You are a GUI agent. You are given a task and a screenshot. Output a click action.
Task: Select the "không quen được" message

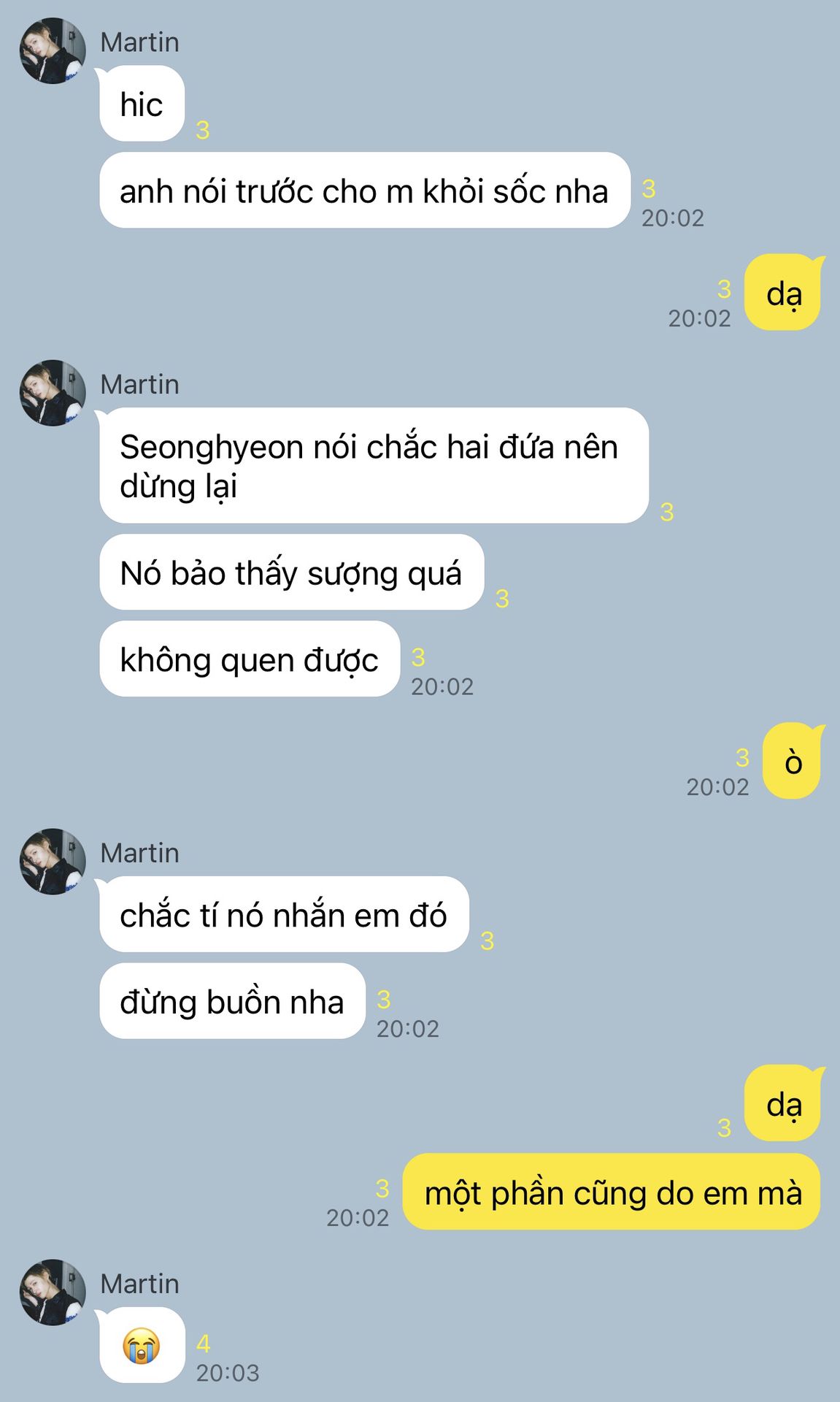pyautogui.click(x=250, y=659)
